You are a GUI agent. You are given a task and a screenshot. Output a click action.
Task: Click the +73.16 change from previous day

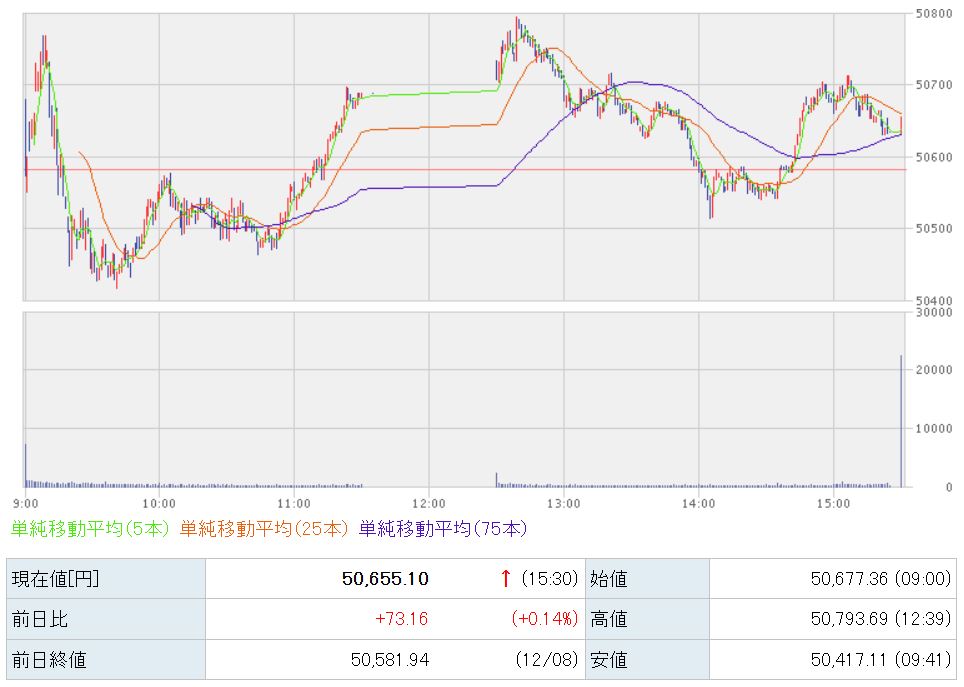pos(401,619)
